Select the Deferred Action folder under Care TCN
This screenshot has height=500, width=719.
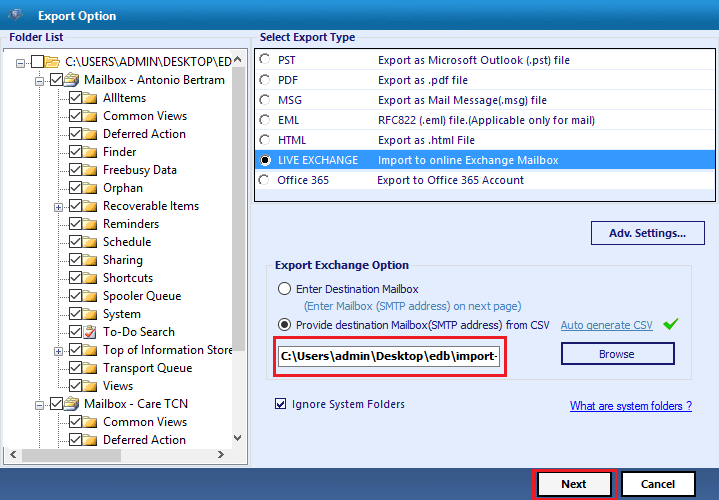click(144, 439)
